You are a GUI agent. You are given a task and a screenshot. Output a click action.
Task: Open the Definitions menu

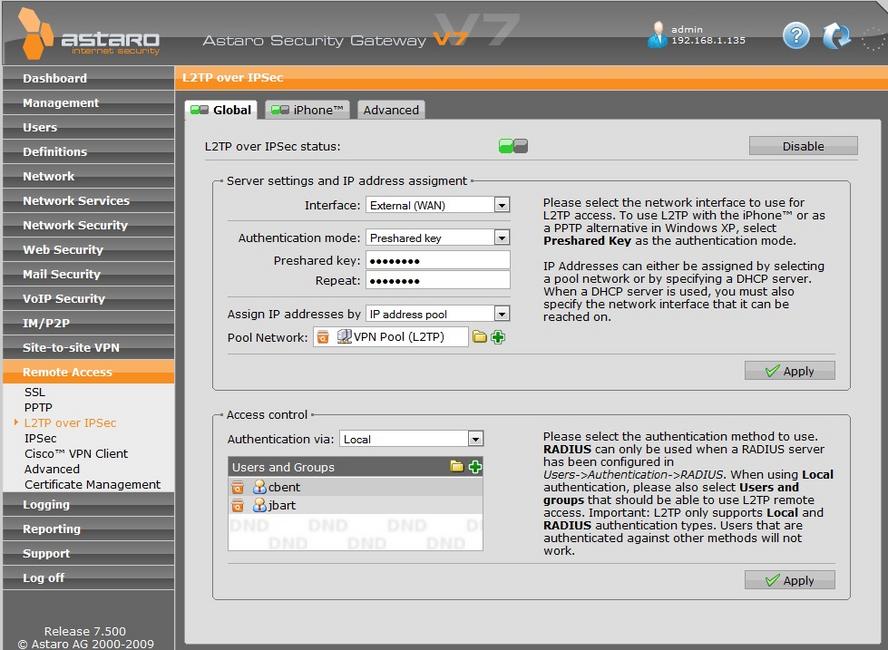[x=88, y=151]
